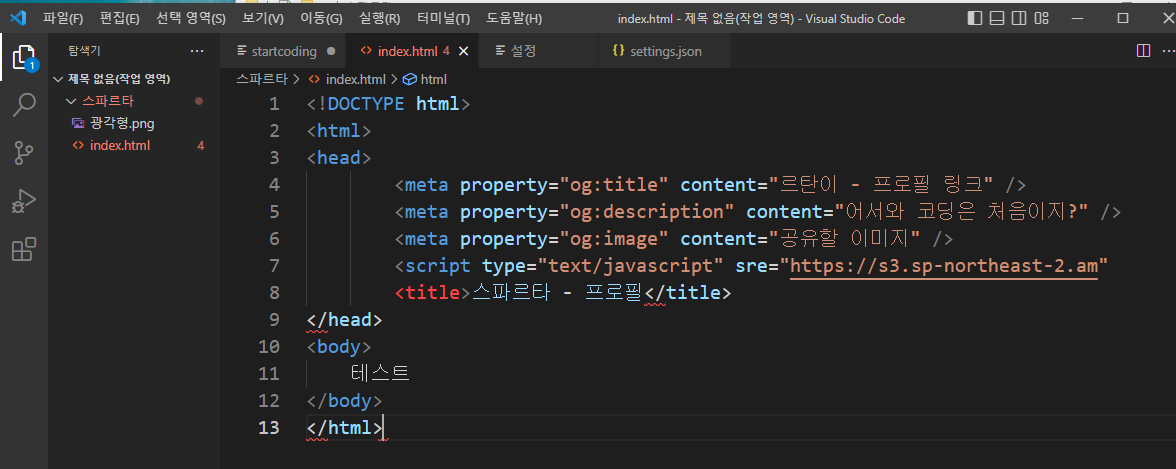Open customize layout icon
The height and width of the screenshot is (469, 1176).
point(1041,18)
